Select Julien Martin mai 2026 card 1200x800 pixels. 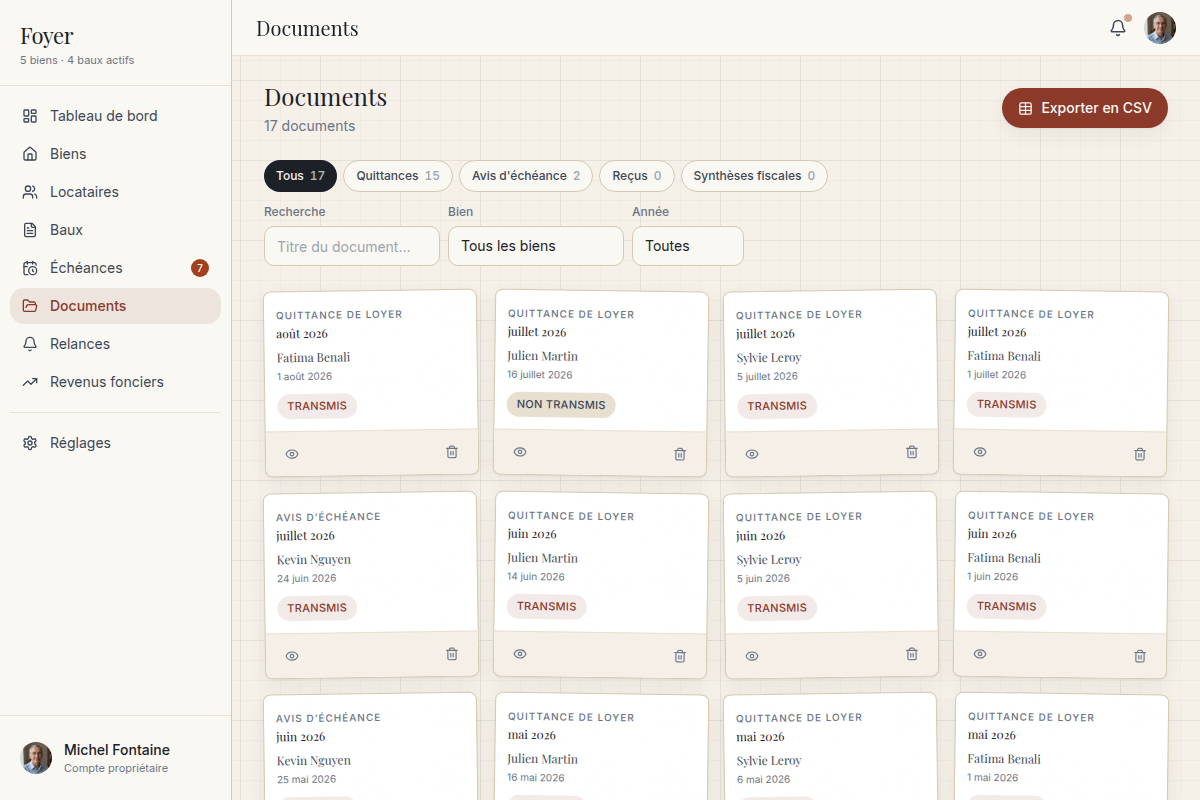602,746
